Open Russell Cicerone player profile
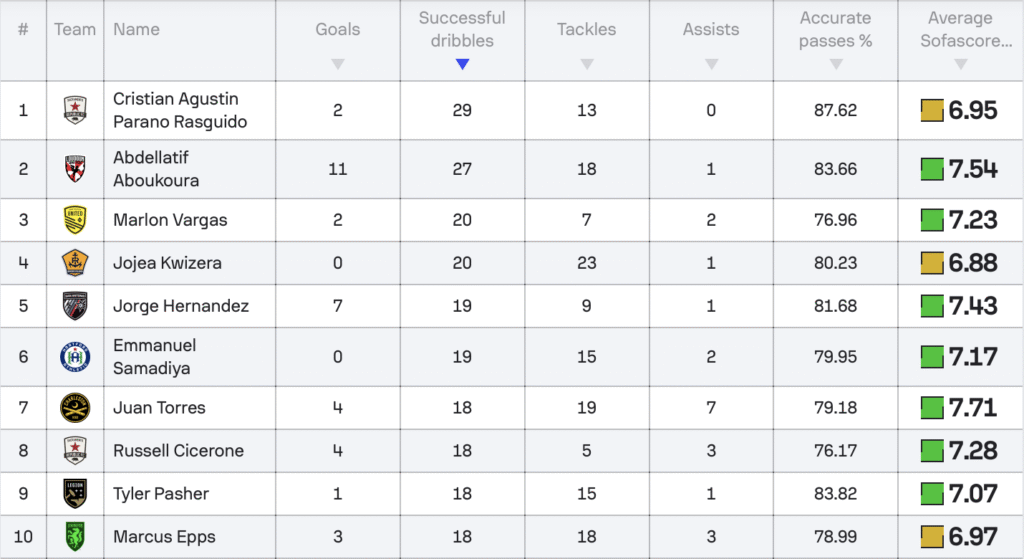 (178, 451)
